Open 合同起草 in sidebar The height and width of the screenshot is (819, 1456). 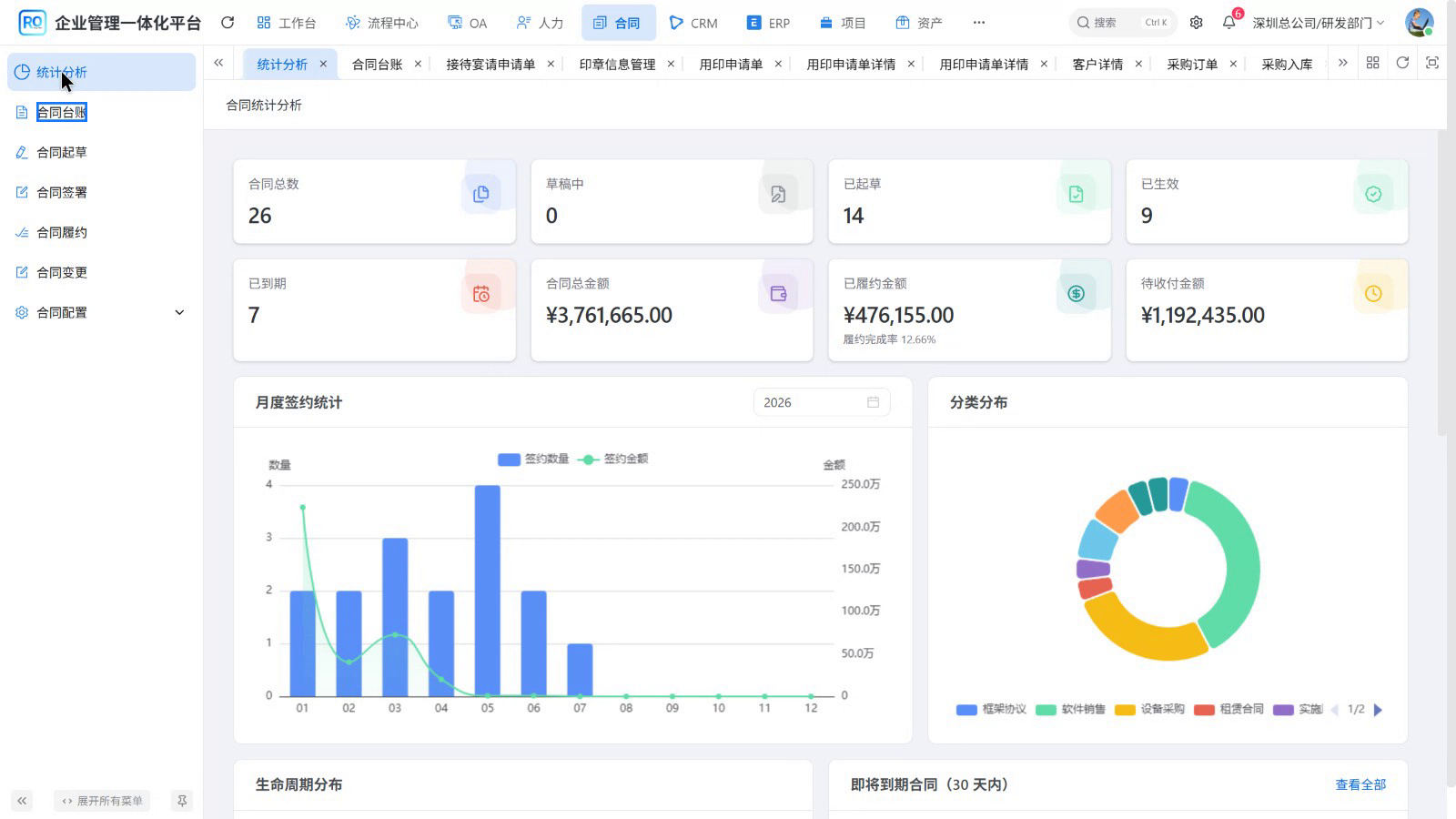click(x=101, y=152)
